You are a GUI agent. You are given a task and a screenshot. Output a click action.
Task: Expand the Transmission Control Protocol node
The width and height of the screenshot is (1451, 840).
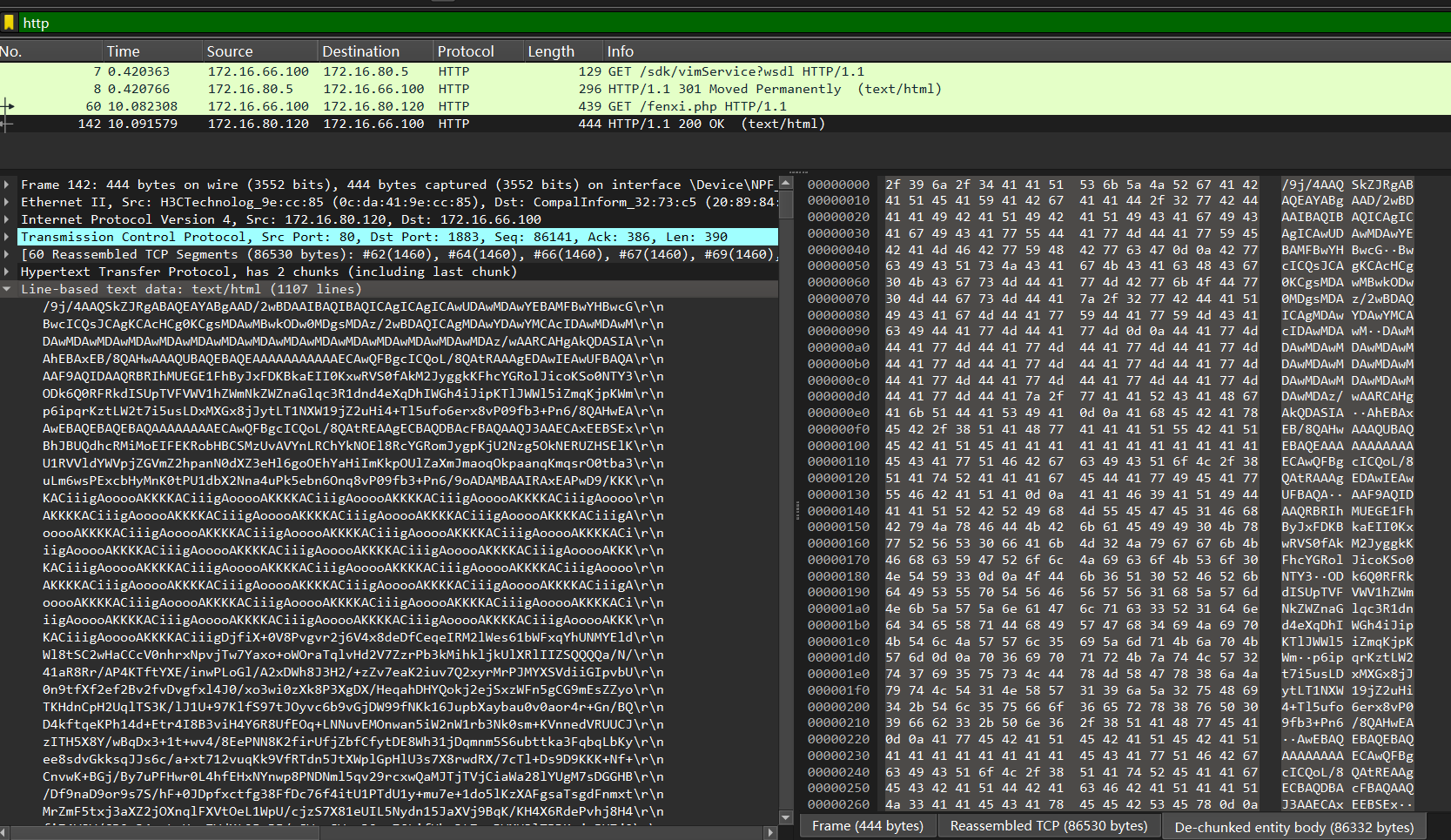(7, 237)
